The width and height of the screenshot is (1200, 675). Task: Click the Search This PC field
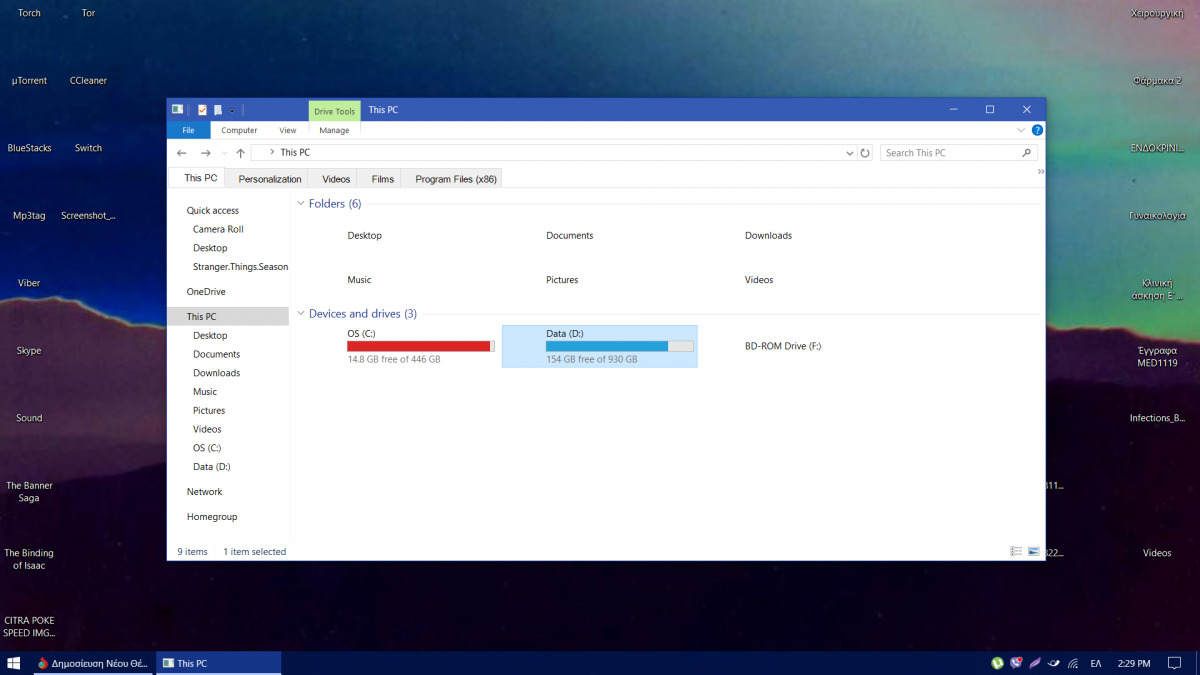pos(950,153)
